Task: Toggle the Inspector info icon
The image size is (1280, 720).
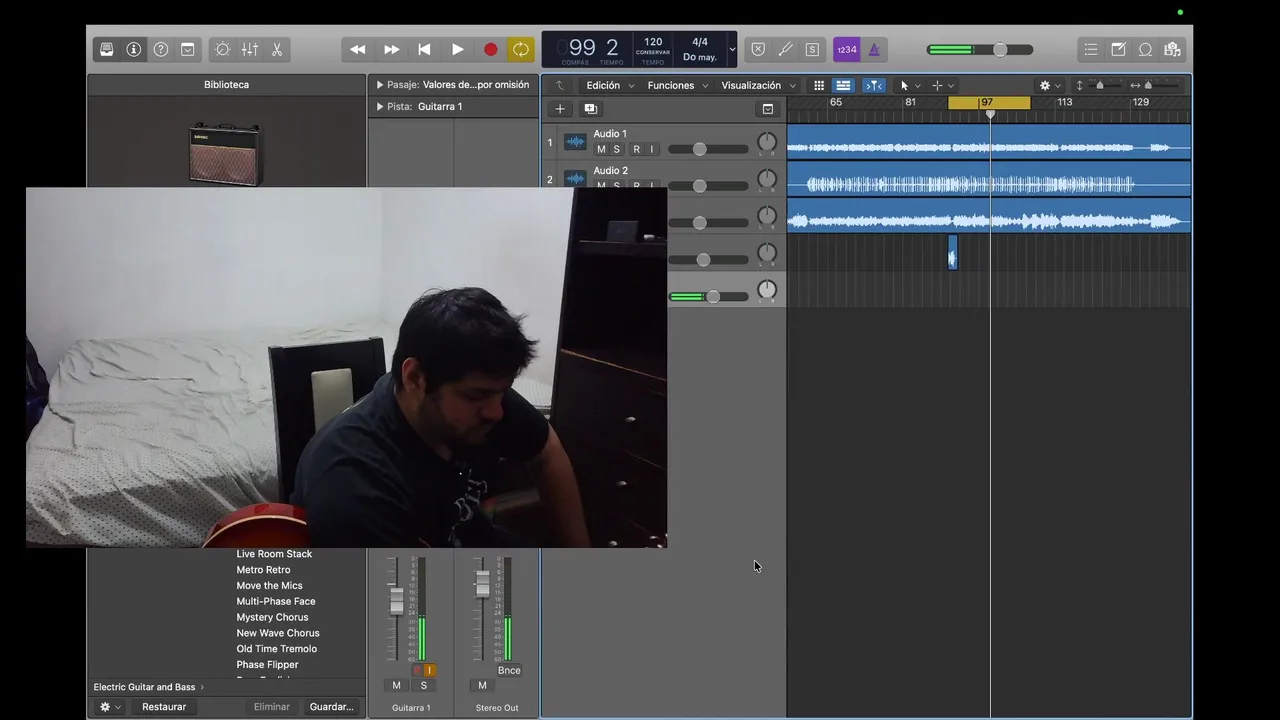Action: coord(134,49)
